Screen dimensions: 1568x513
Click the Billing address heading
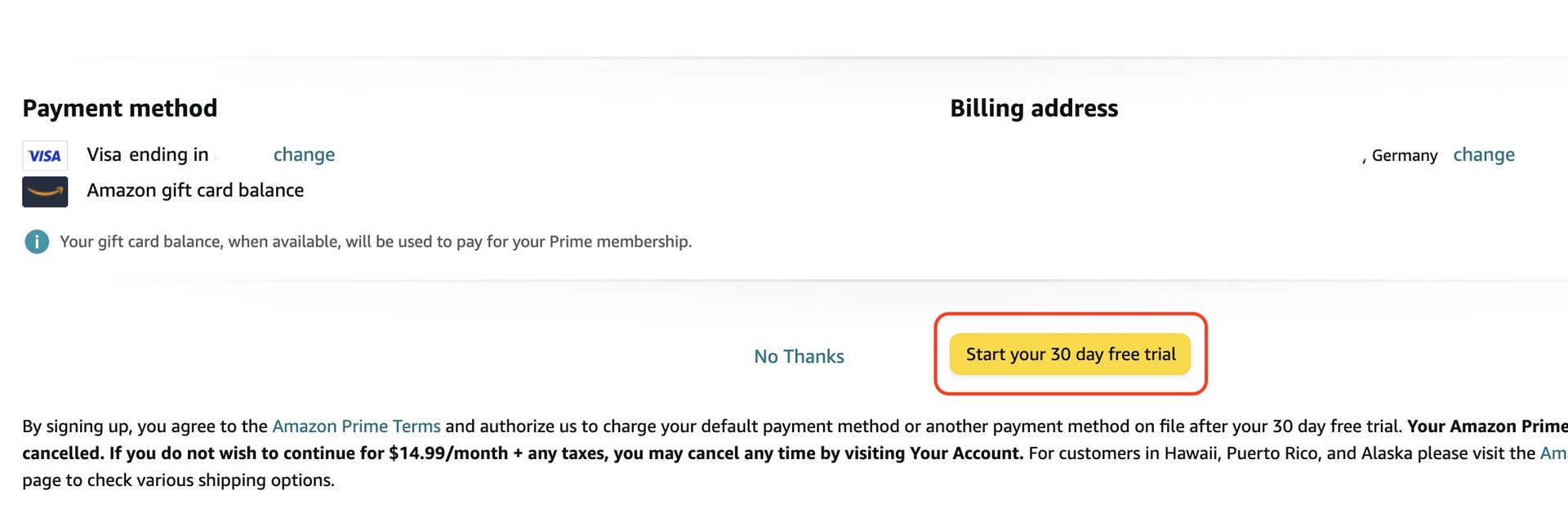point(1034,108)
